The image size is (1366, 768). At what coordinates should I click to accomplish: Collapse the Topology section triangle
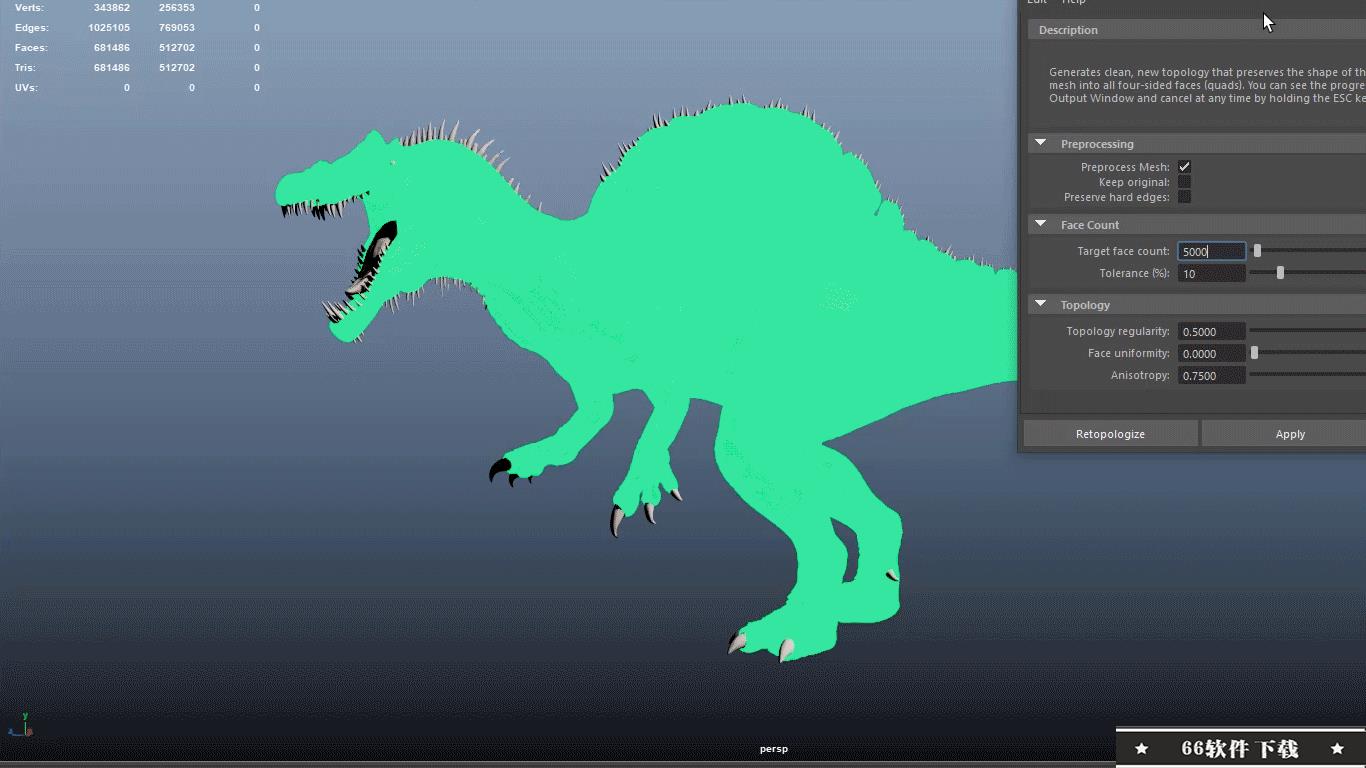(x=1040, y=305)
